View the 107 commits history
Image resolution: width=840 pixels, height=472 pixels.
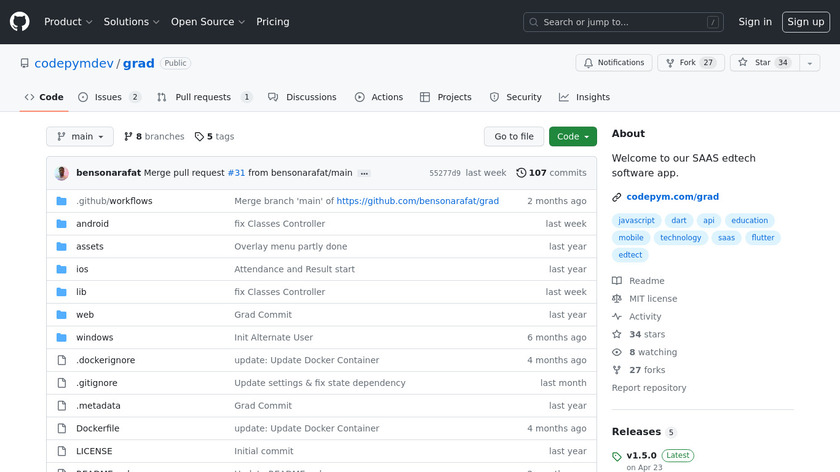click(x=551, y=173)
